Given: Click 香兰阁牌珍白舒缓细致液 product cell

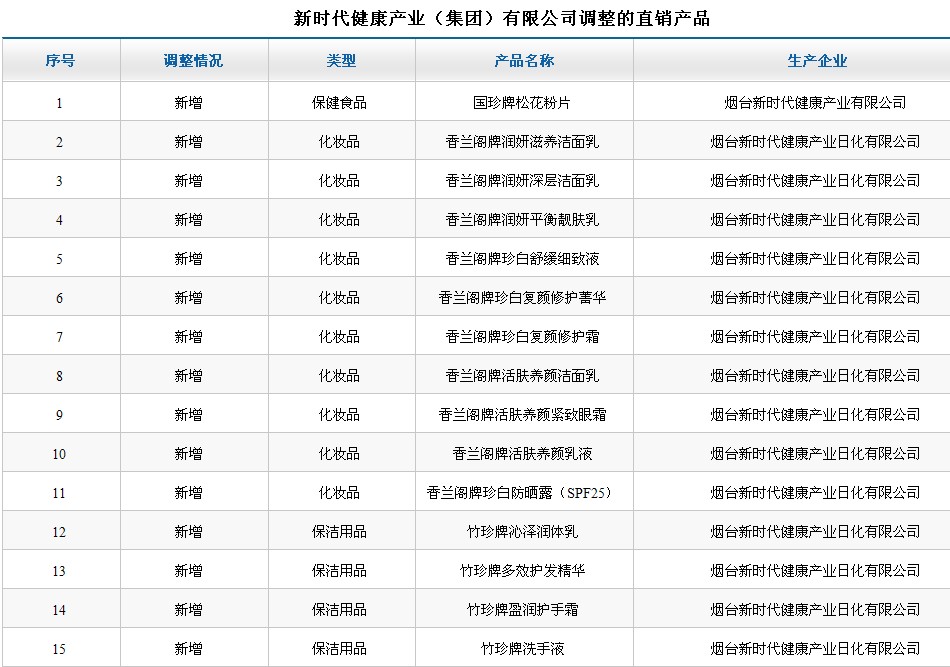Looking at the screenshot, I should coord(522,259).
